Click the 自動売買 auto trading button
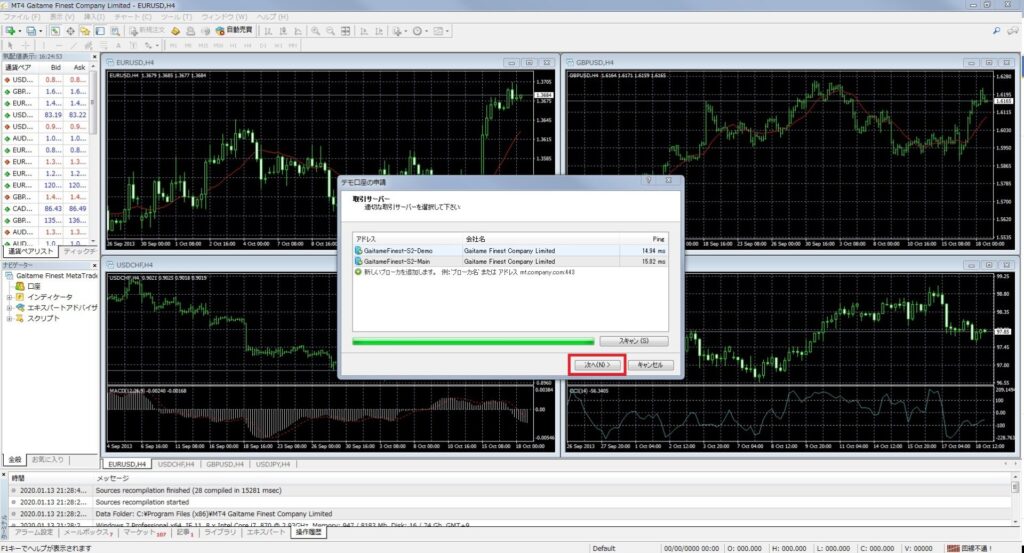Viewport: 1024px width, 553px height. pyautogui.click(x=234, y=31)
